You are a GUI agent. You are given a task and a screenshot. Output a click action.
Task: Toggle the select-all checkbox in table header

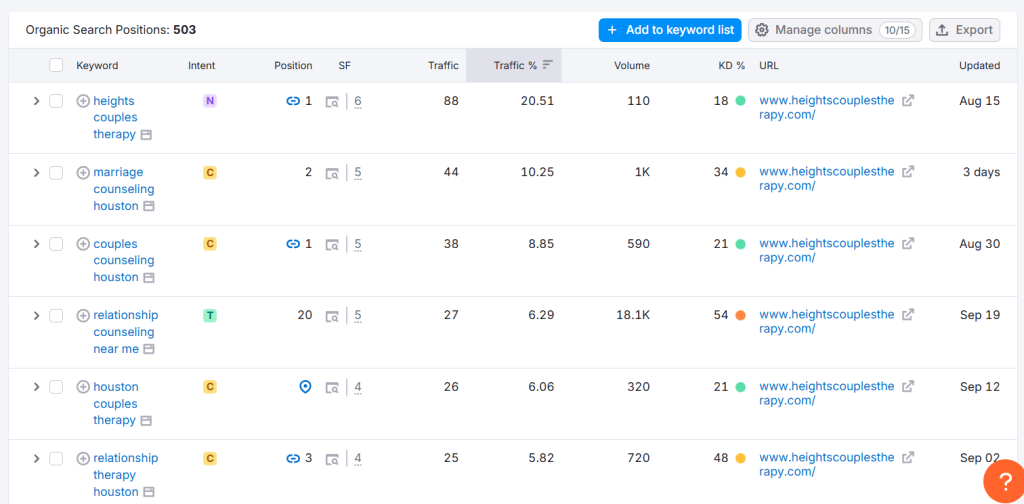pyautogui.click(x=56, y=65)
